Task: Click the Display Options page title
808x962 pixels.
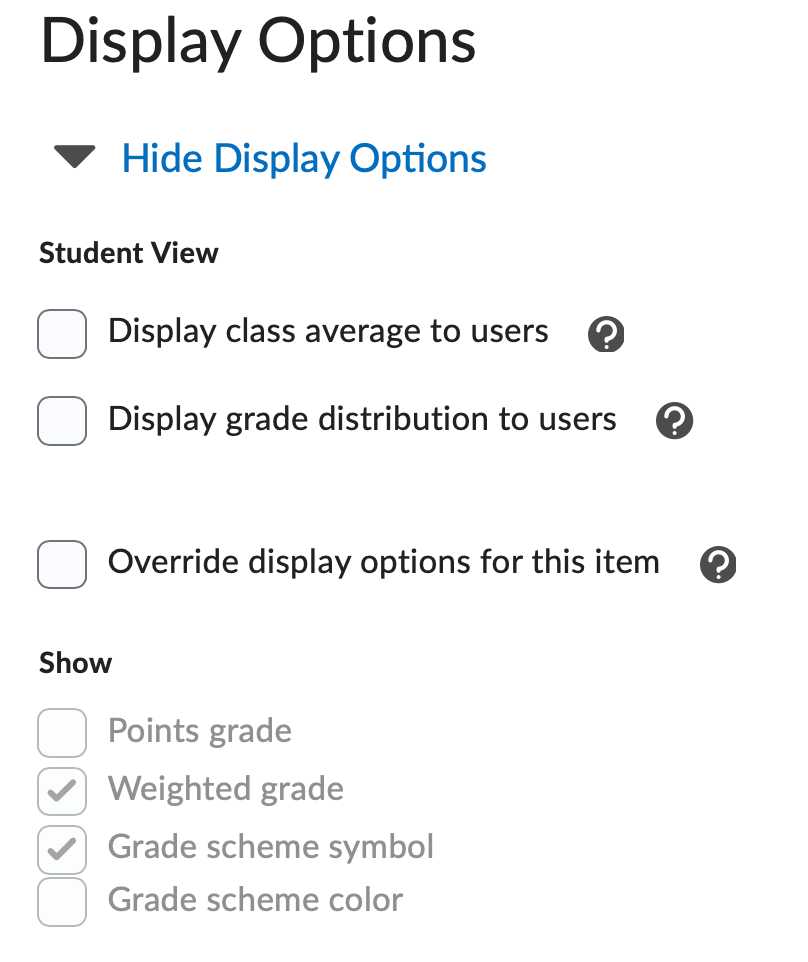Action: pyautogui.click(x=258, y=42)
